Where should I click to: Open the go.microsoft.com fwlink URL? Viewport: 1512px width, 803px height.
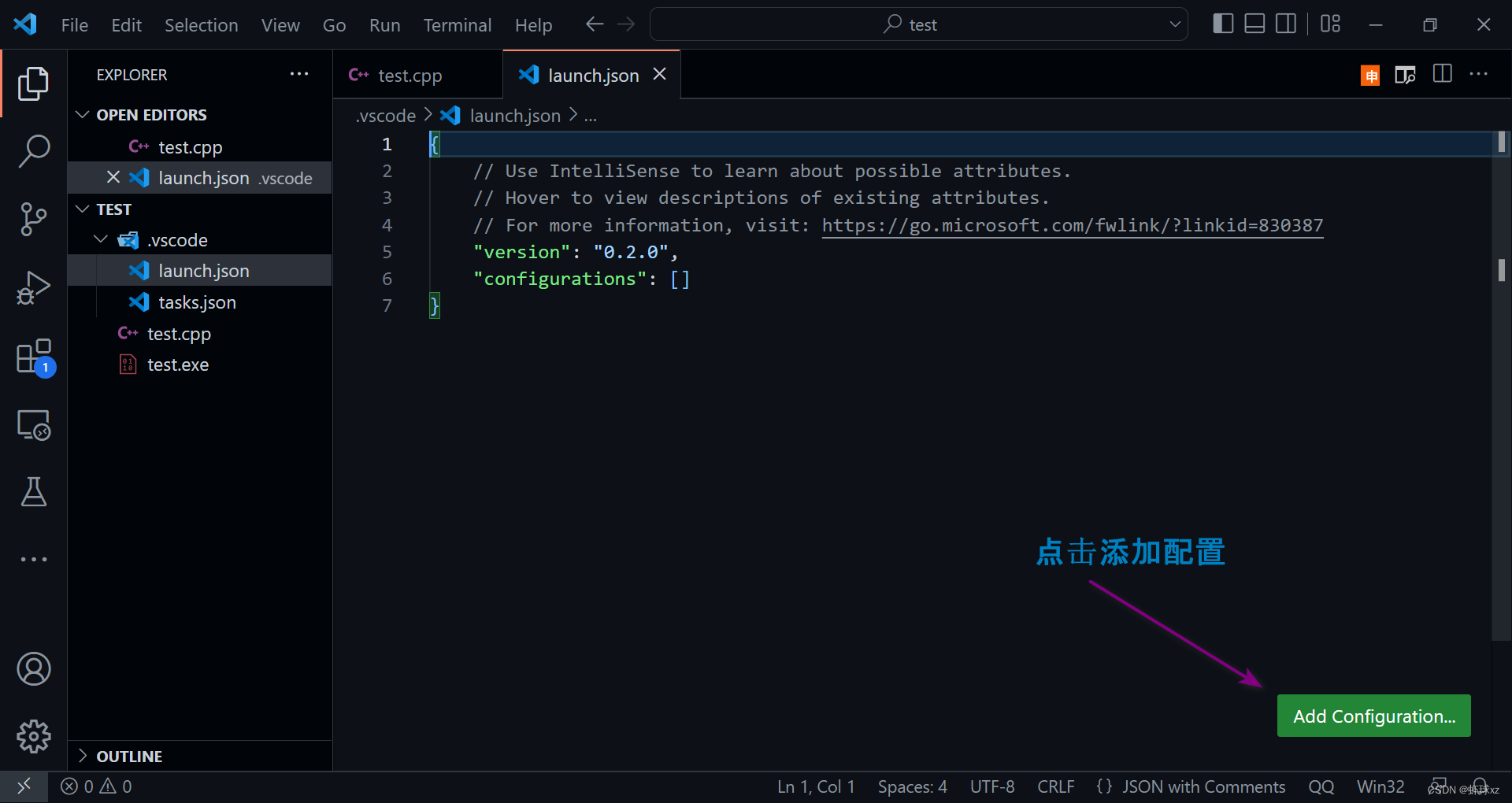tap(1072, 225)
